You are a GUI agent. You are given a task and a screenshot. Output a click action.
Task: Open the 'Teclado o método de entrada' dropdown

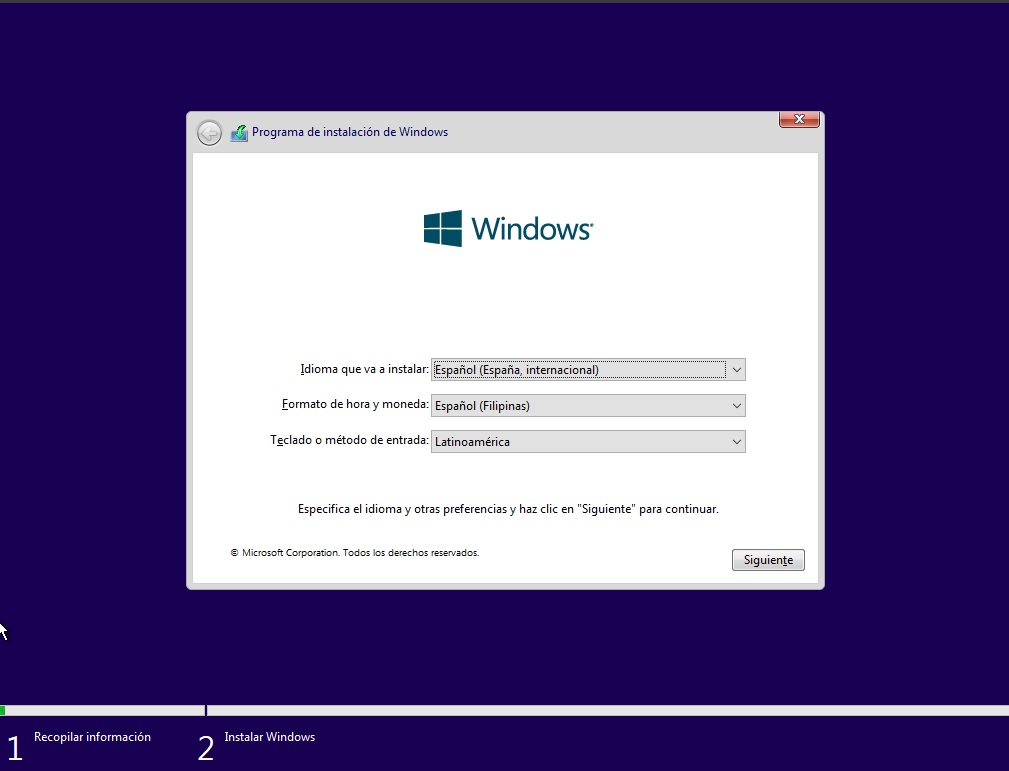tap(588, 441)
